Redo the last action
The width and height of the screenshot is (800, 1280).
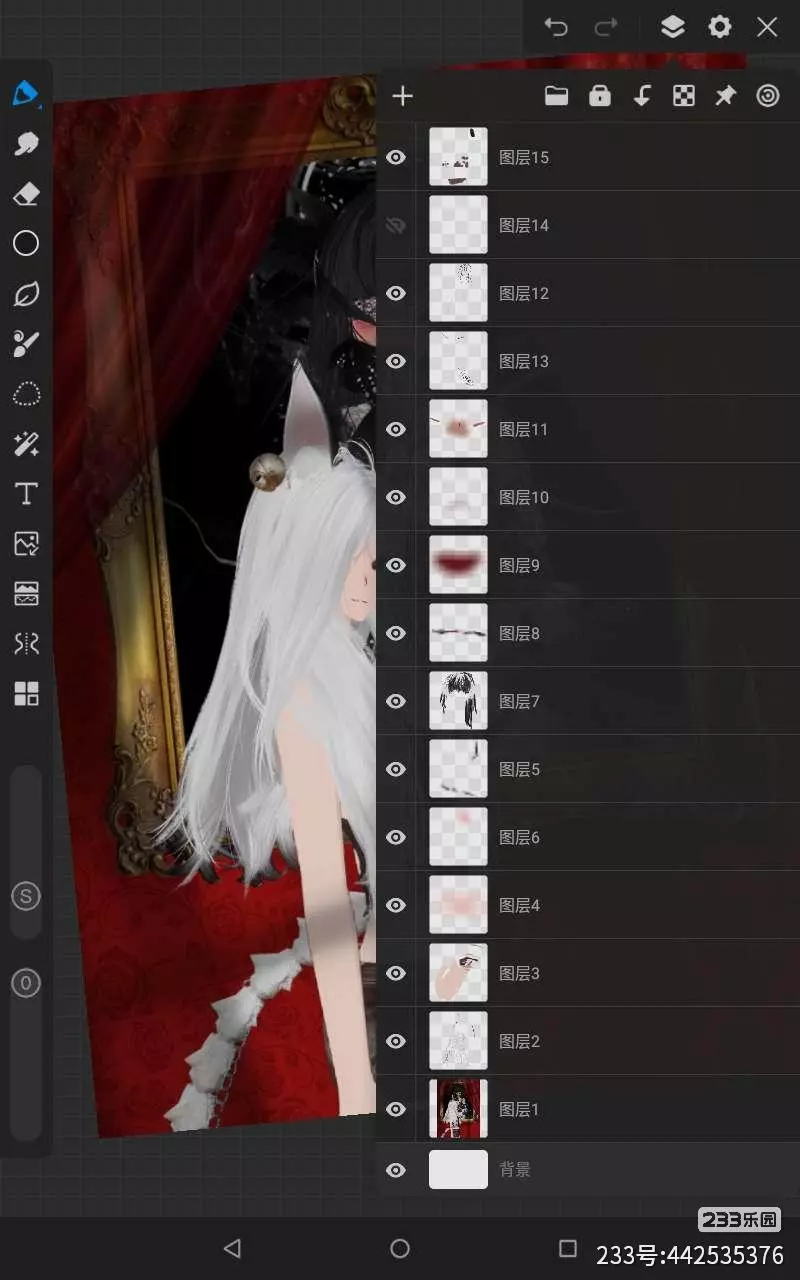click(606, 27)
